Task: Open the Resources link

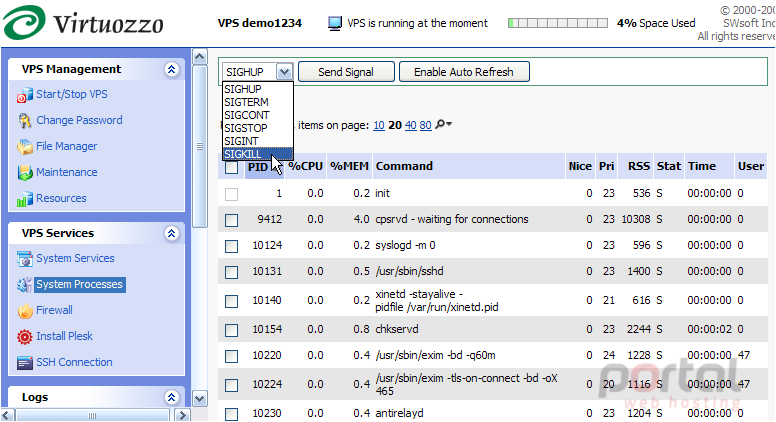Action: coord(61,198)
